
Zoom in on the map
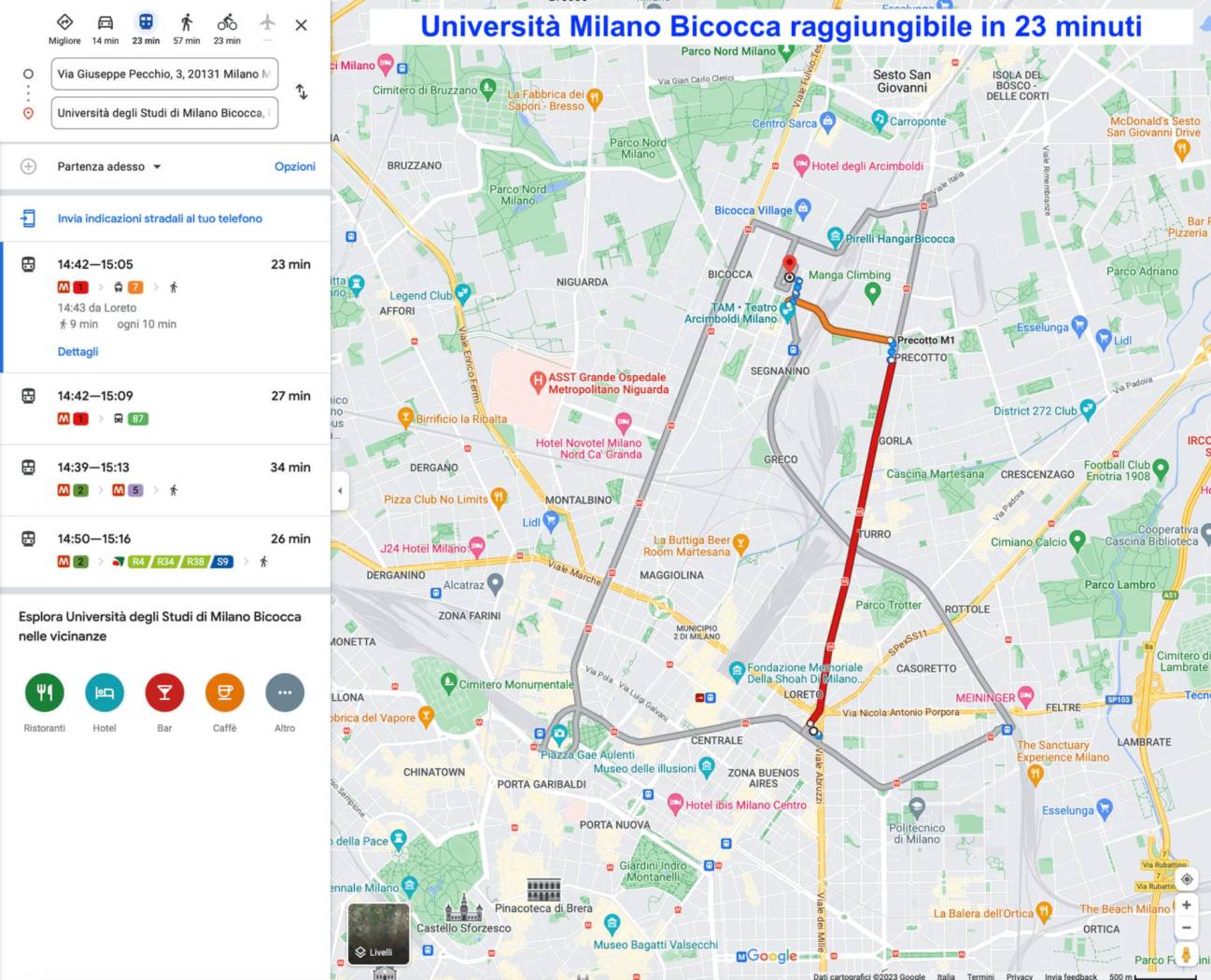click(x=1187, y=904)
